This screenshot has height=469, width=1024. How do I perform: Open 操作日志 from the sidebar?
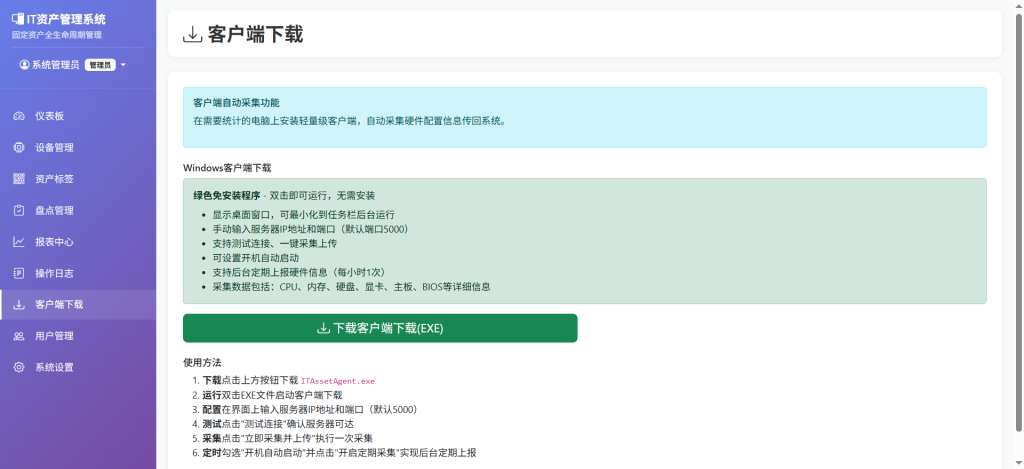click(x=78, y=273)
